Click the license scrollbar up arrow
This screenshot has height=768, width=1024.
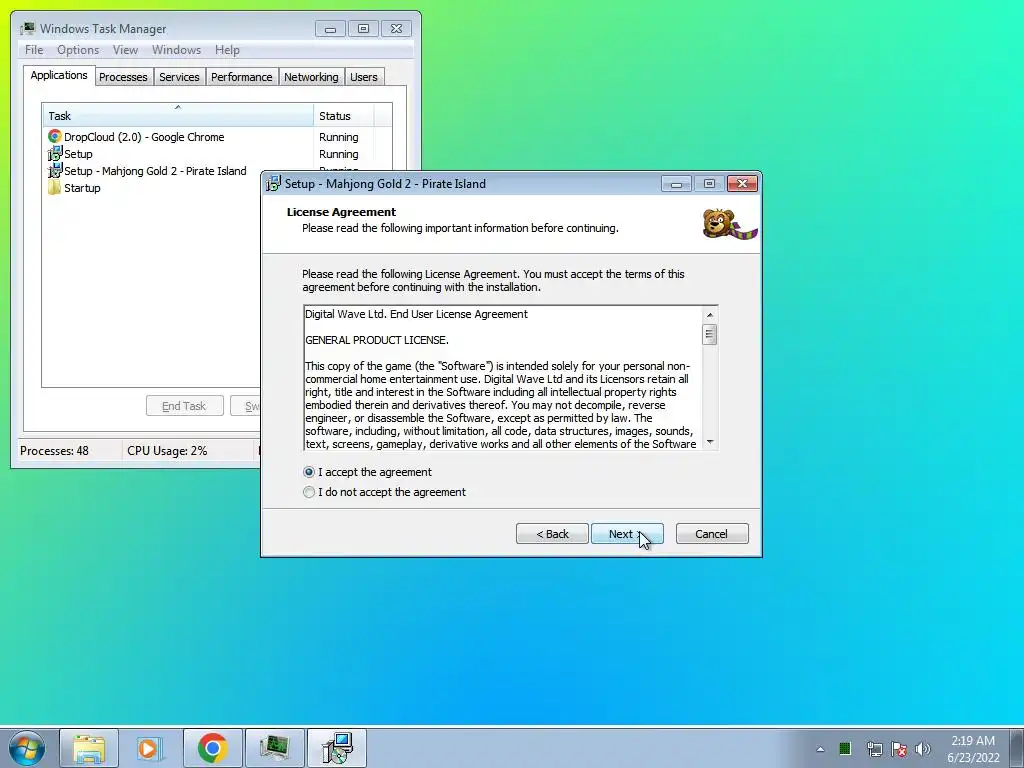click(710, 315)
